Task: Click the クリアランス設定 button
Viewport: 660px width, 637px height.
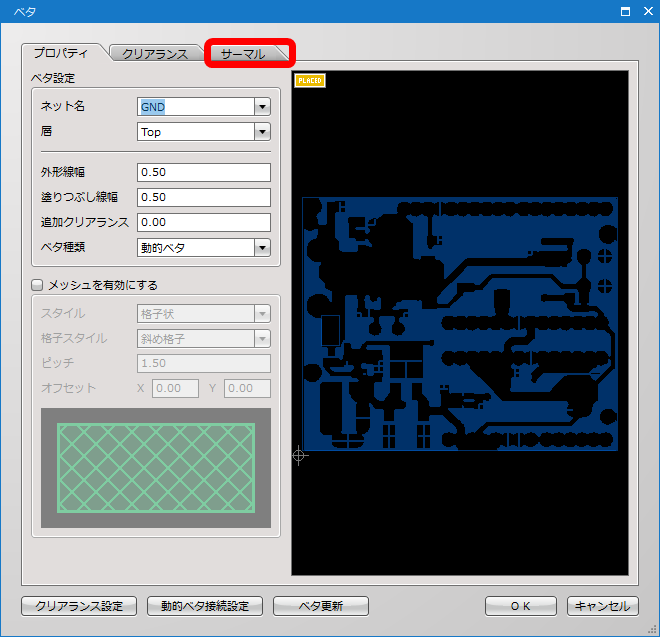Action: (79, 606)
